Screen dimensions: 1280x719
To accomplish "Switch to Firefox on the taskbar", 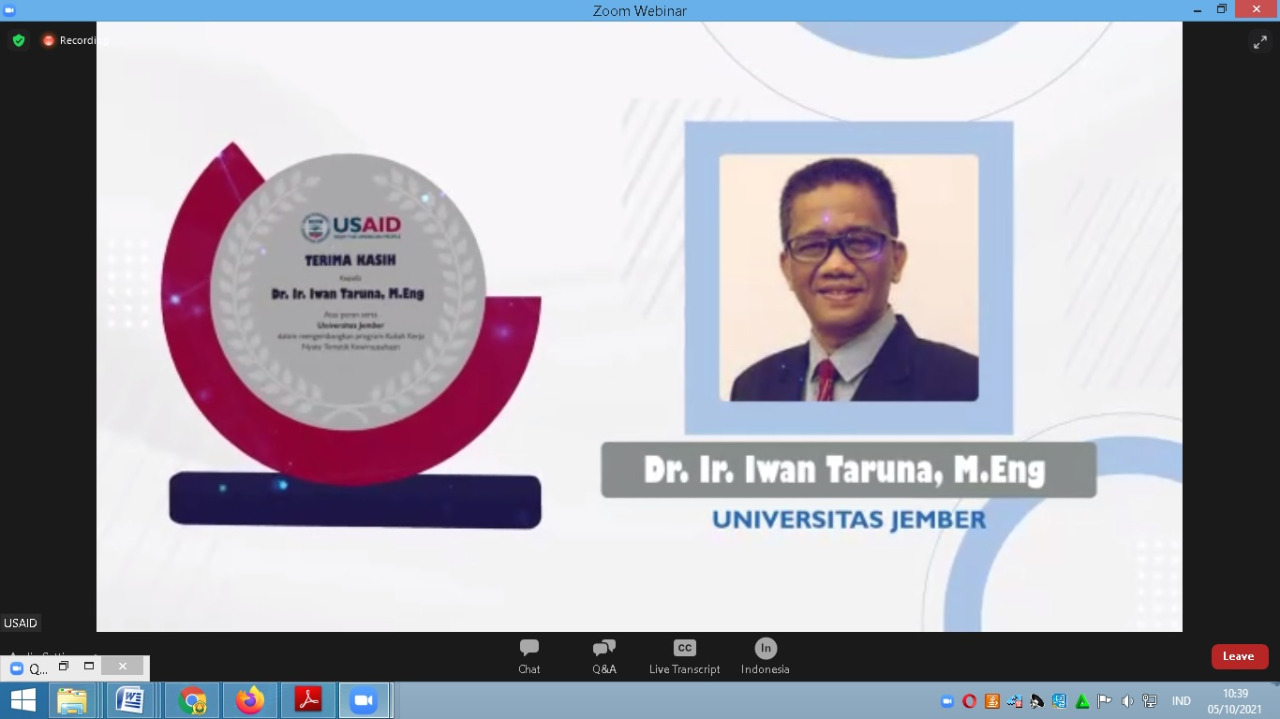I will [x=250, y=701].
